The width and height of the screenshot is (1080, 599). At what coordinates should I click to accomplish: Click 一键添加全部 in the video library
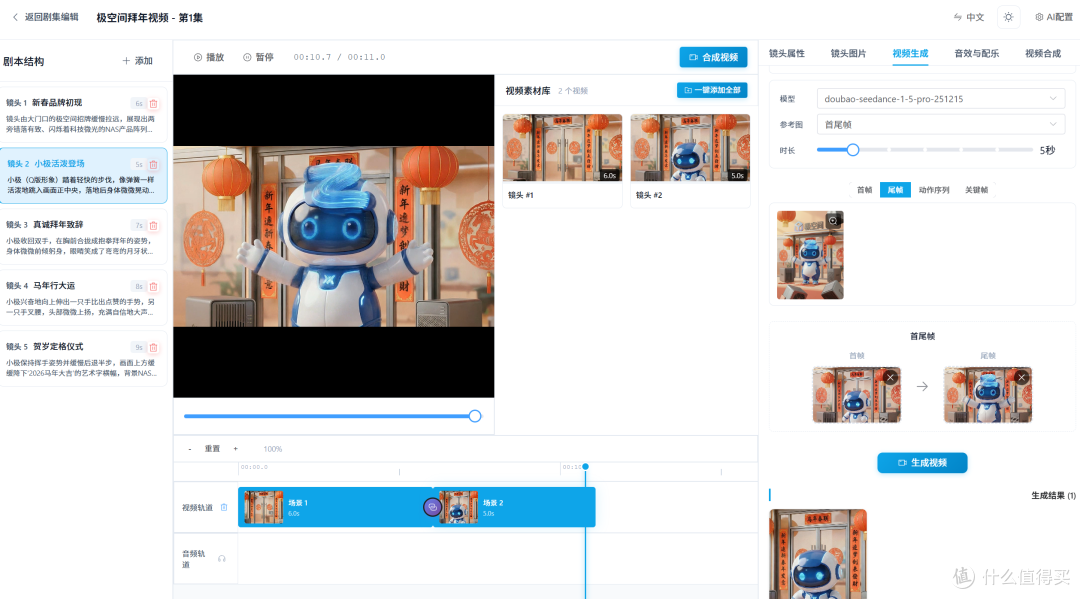coord(712,90)
